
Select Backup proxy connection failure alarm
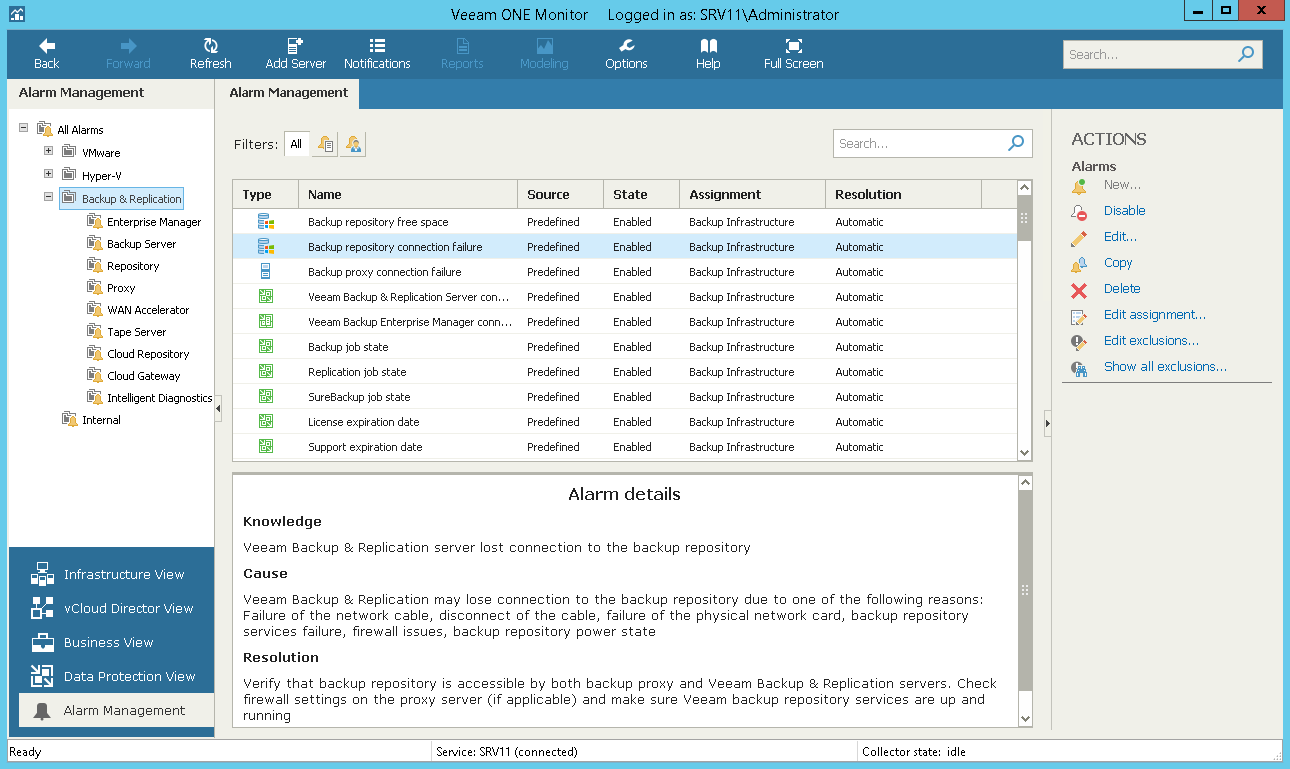[x=625, y=272]
